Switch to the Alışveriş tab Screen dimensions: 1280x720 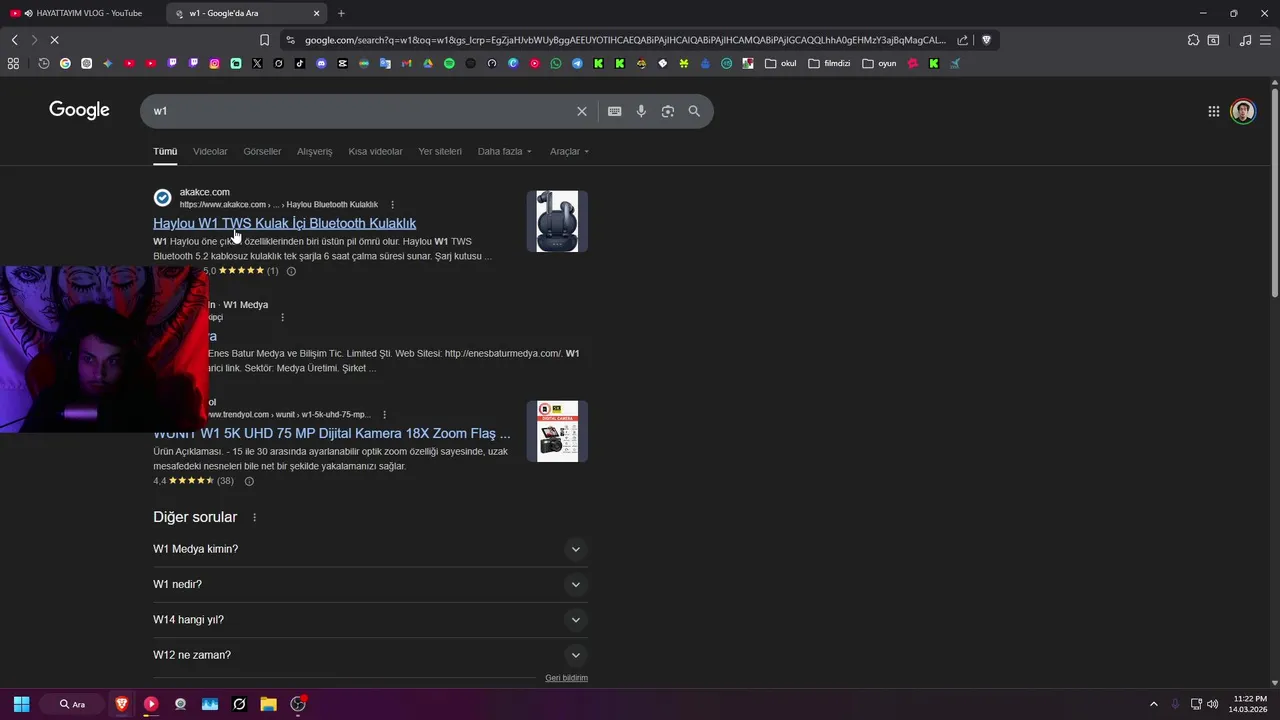click(x=314, y=151)
